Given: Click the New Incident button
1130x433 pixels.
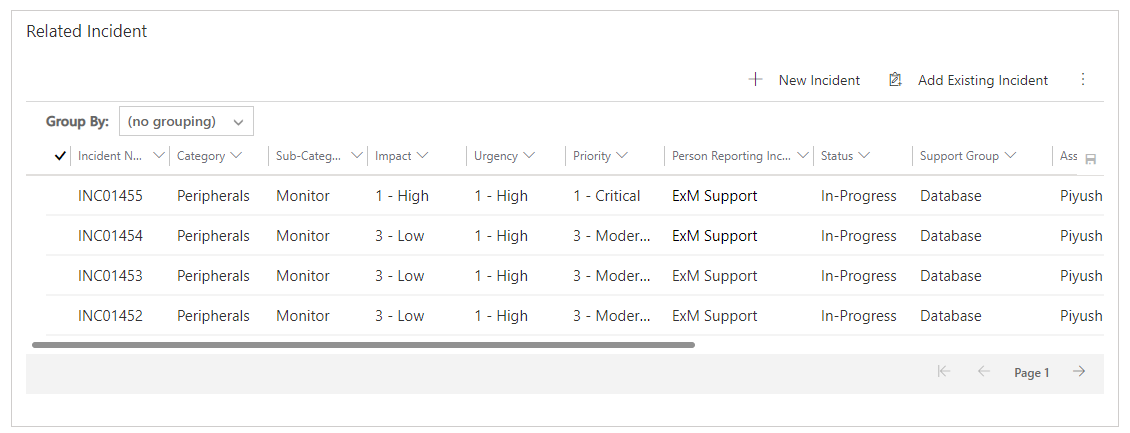Looking at the screenshot, I should click(x=804, y=80).
